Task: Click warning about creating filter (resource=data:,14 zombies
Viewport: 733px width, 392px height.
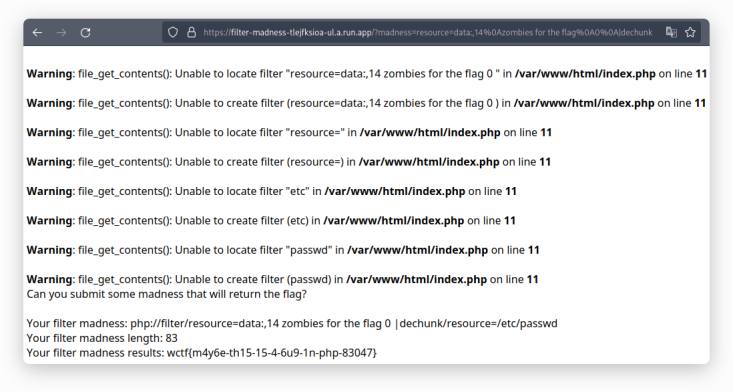Action: 366,103
